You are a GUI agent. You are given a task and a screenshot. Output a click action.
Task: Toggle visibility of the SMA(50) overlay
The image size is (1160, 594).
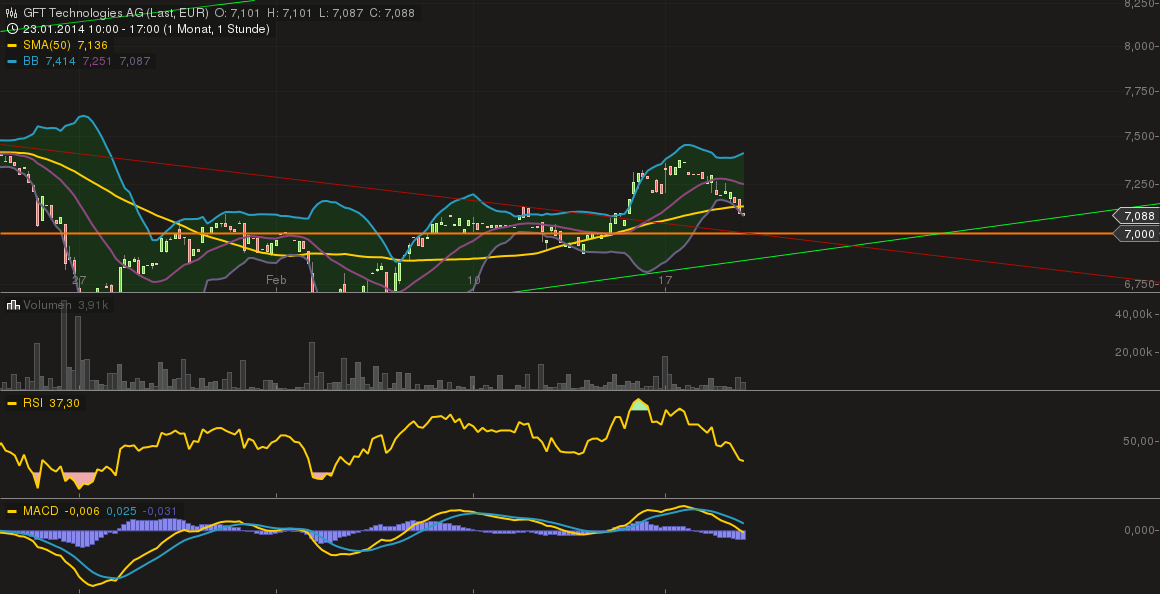14,44
